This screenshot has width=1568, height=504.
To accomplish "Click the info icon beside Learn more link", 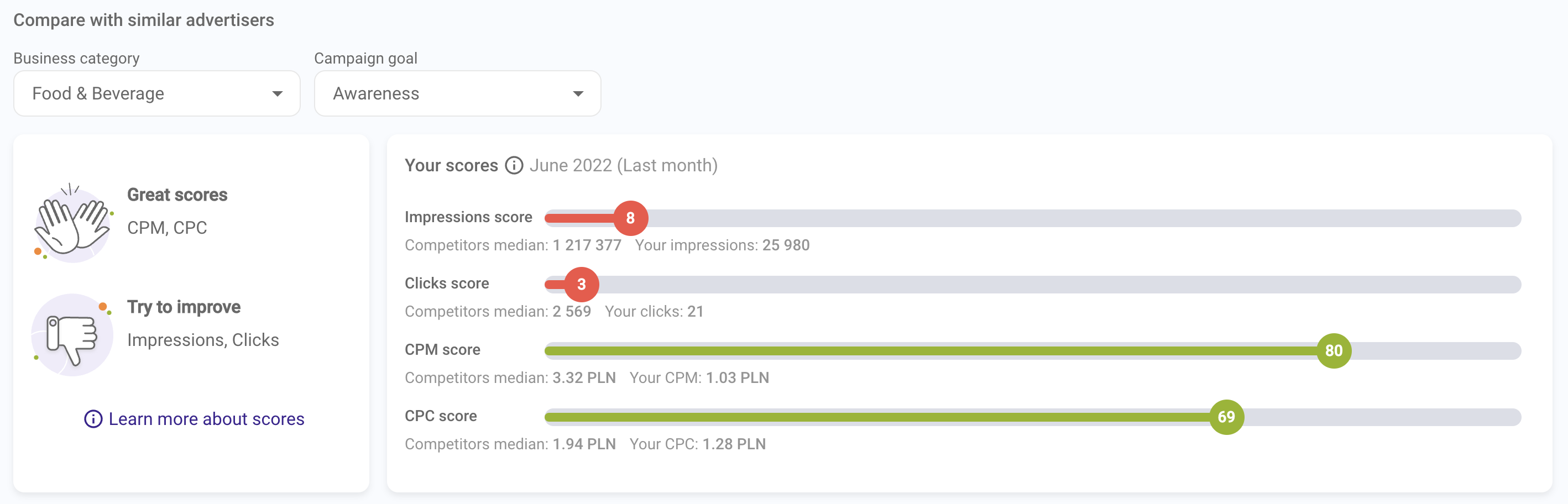I will (92, 419).
